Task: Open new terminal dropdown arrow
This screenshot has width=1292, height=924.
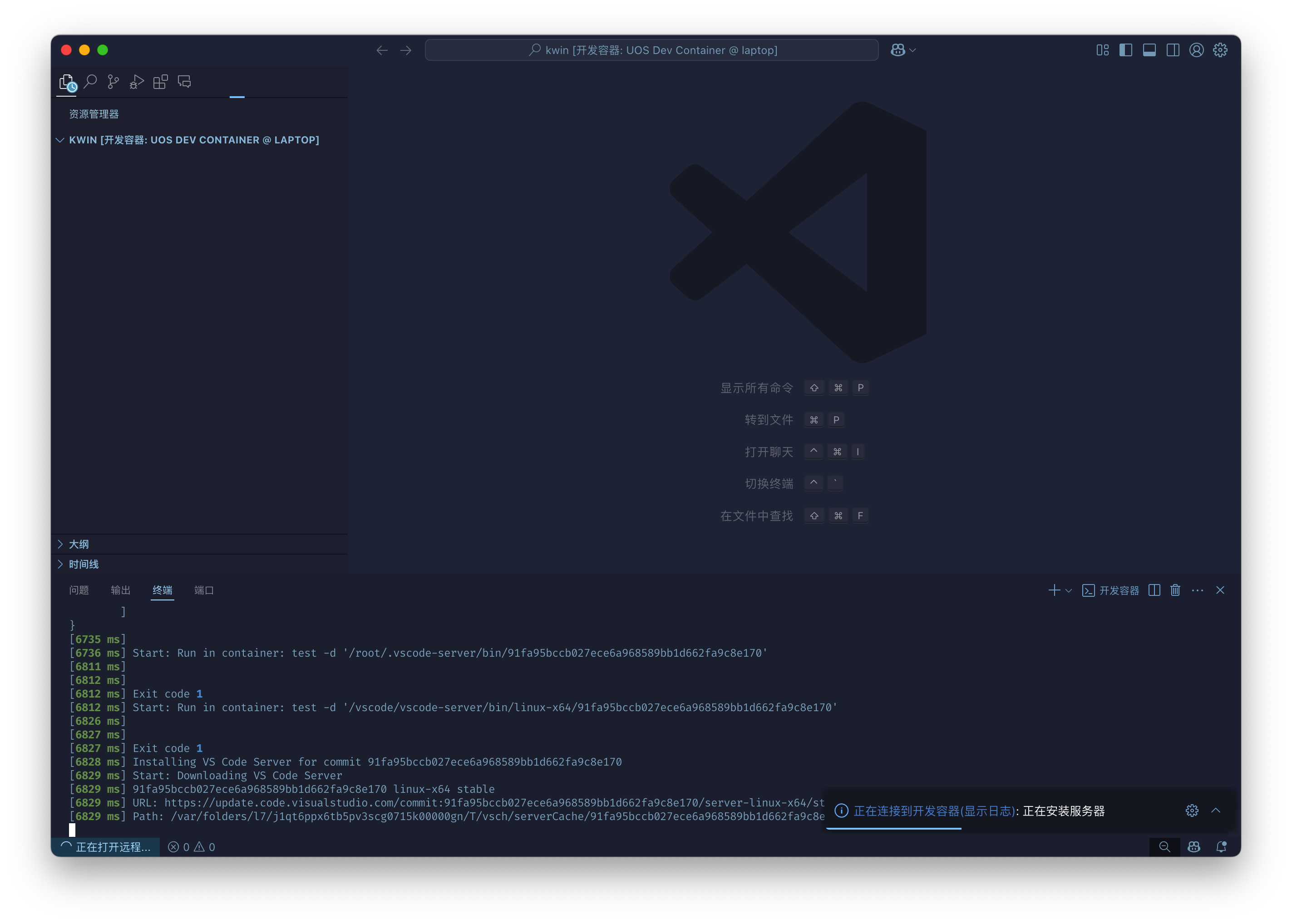Action: [x=1068, y=590]
